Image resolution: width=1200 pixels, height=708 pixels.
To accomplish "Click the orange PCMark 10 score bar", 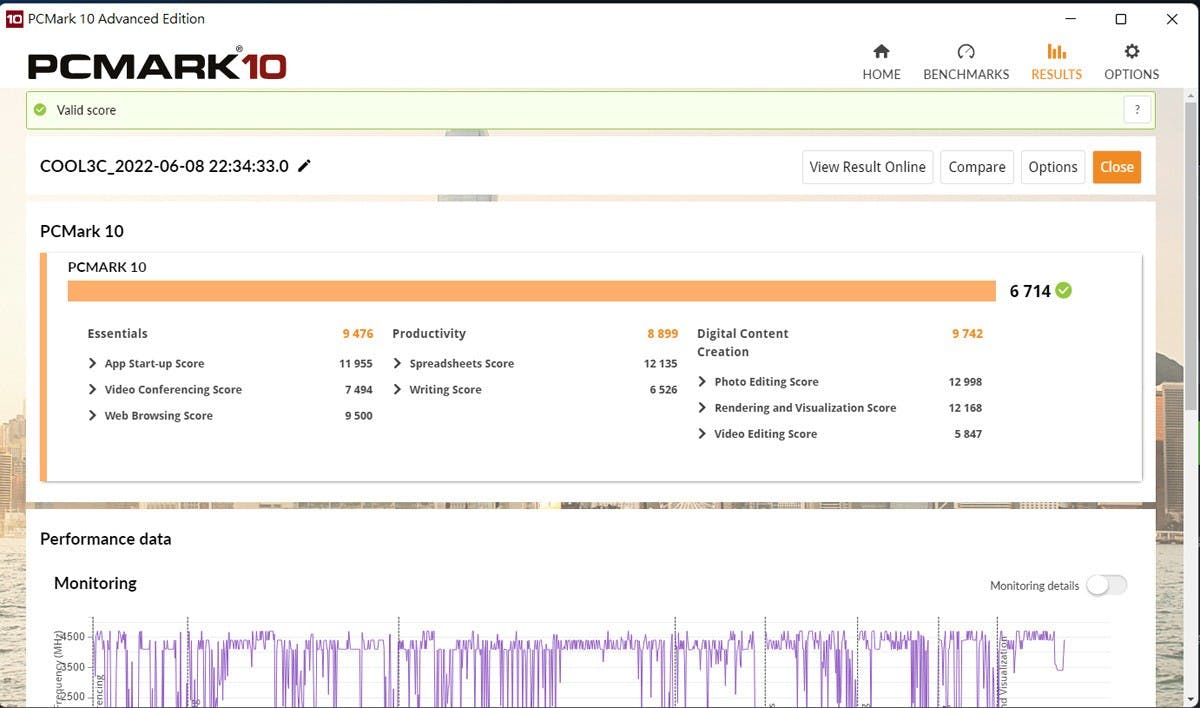I will click(x=531, y=291).
